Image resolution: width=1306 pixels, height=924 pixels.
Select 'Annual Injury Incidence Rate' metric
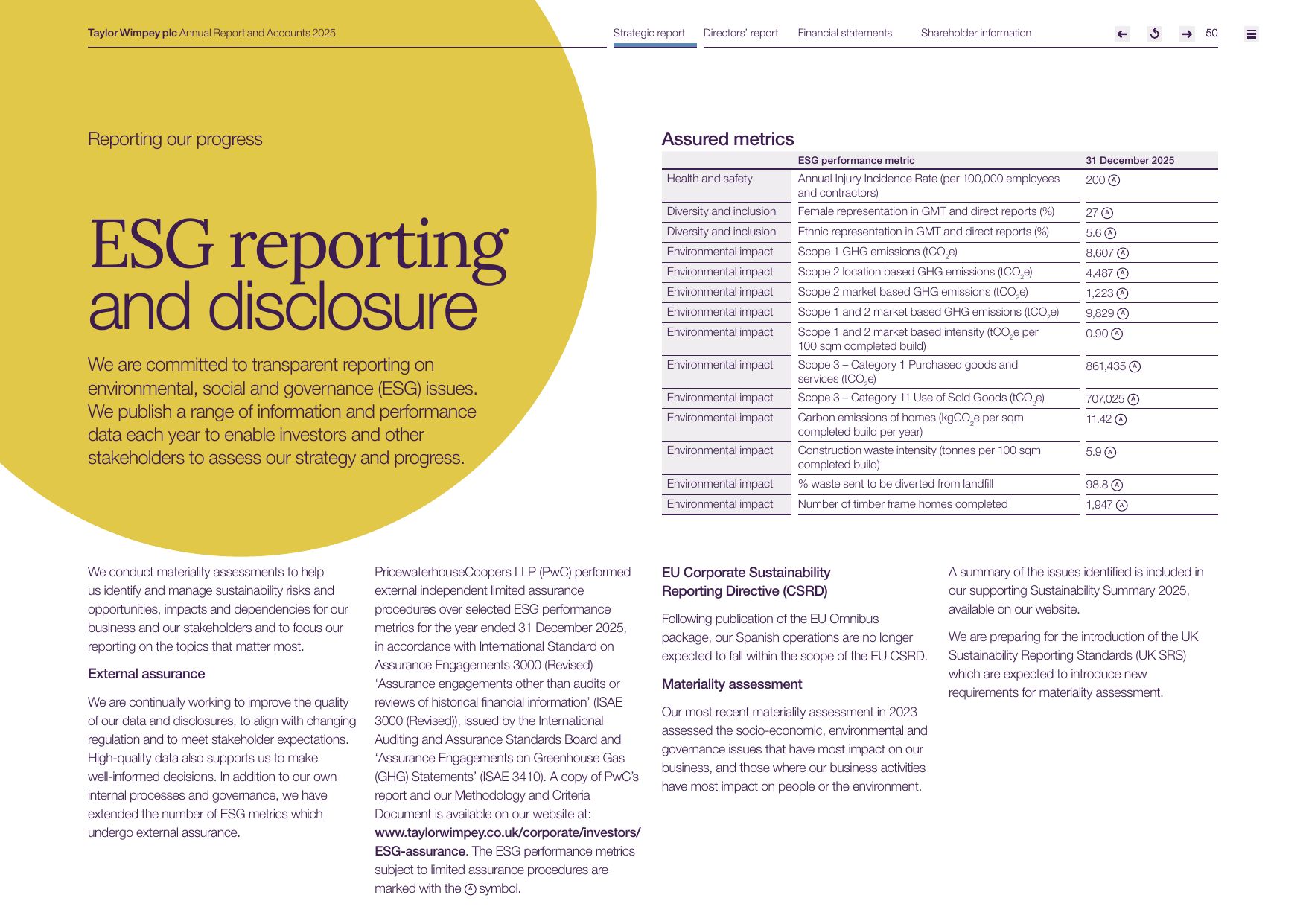(928, 185)
